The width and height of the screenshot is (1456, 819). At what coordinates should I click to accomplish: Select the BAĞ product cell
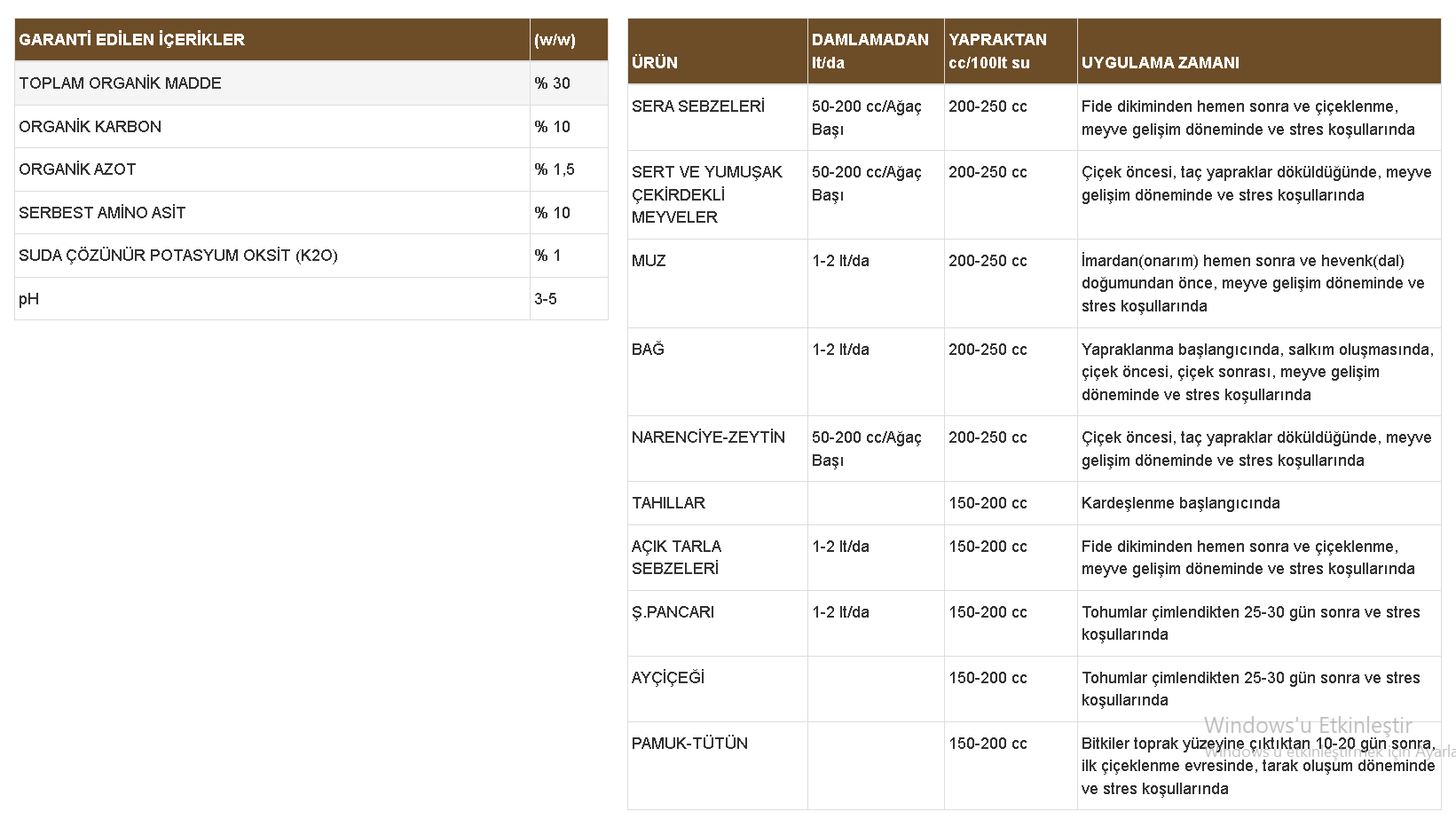coord(648,350)
